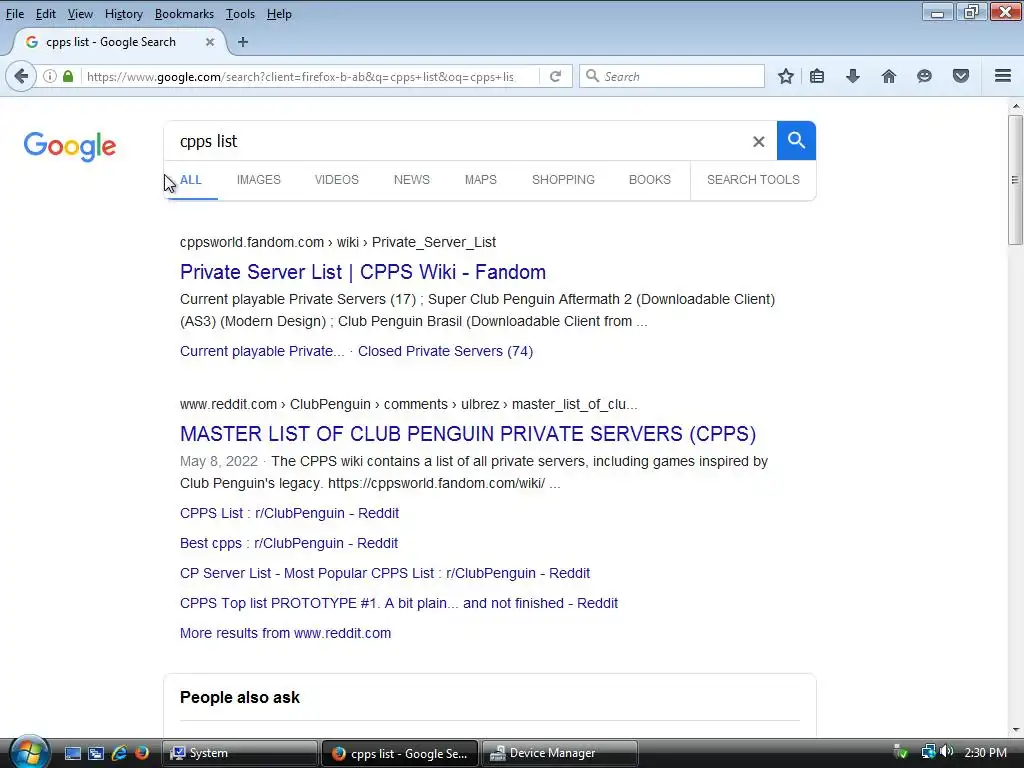Switch to MAPS results tab
The height and width of the screenshot is (768, 1024).
481,180
